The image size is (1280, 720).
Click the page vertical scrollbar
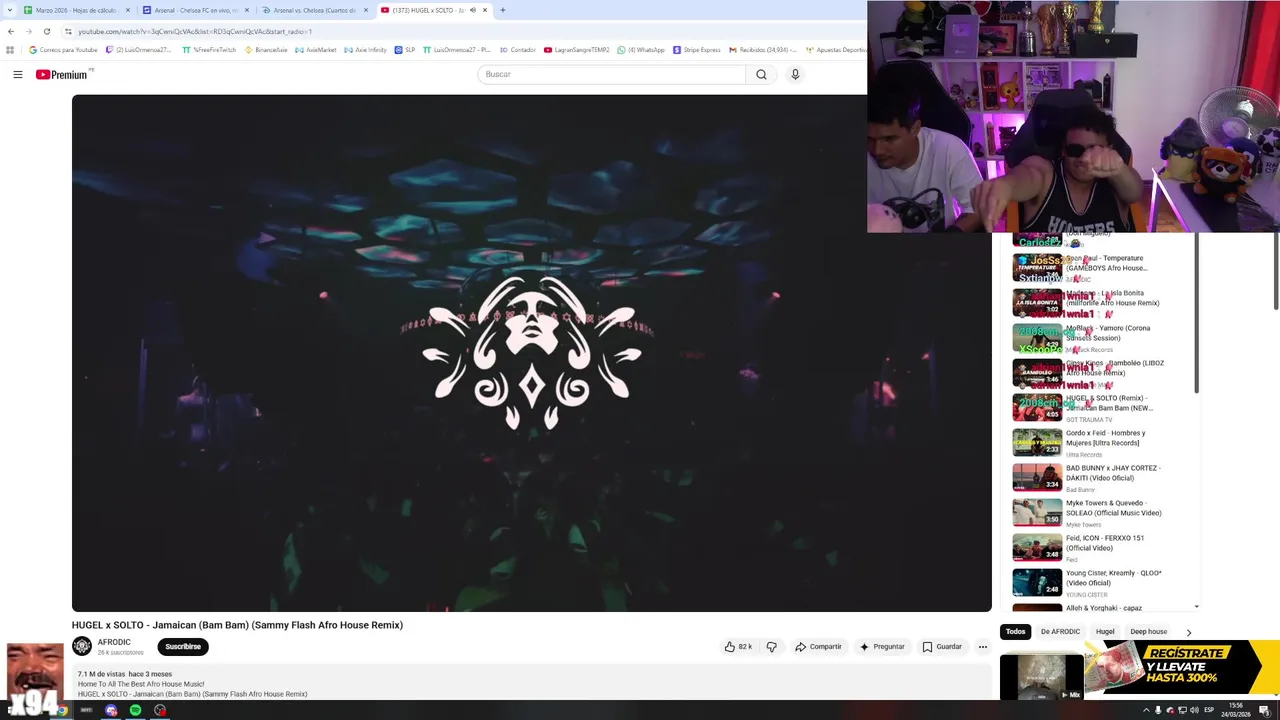point(1275,270)
